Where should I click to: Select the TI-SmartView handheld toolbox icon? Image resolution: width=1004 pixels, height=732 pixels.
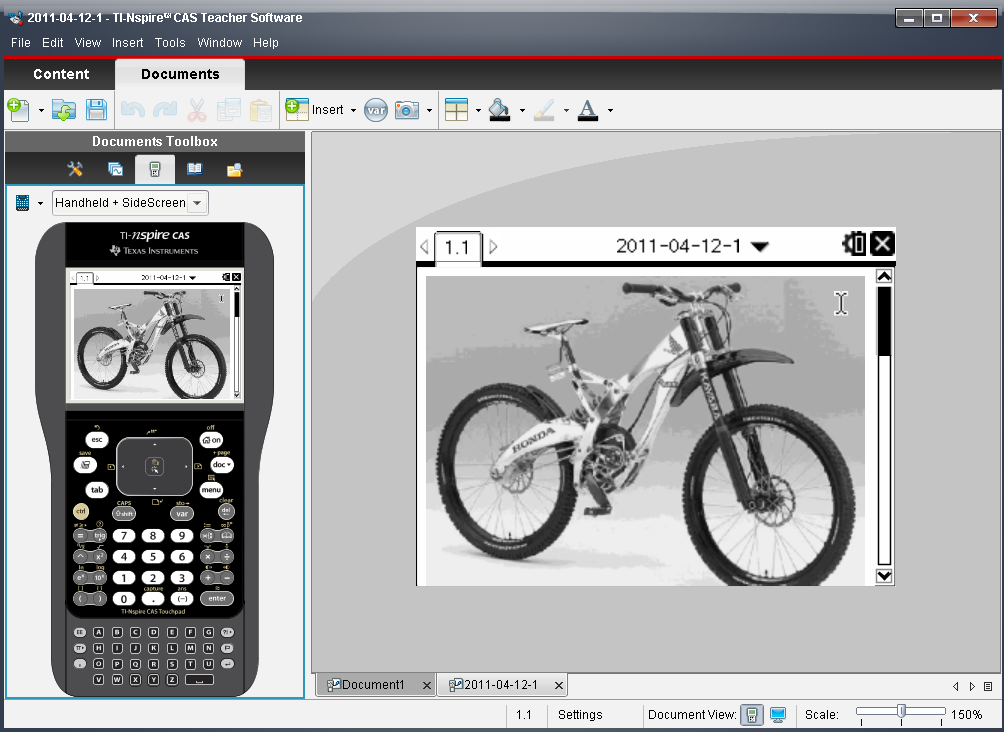(x=154, y=169)
